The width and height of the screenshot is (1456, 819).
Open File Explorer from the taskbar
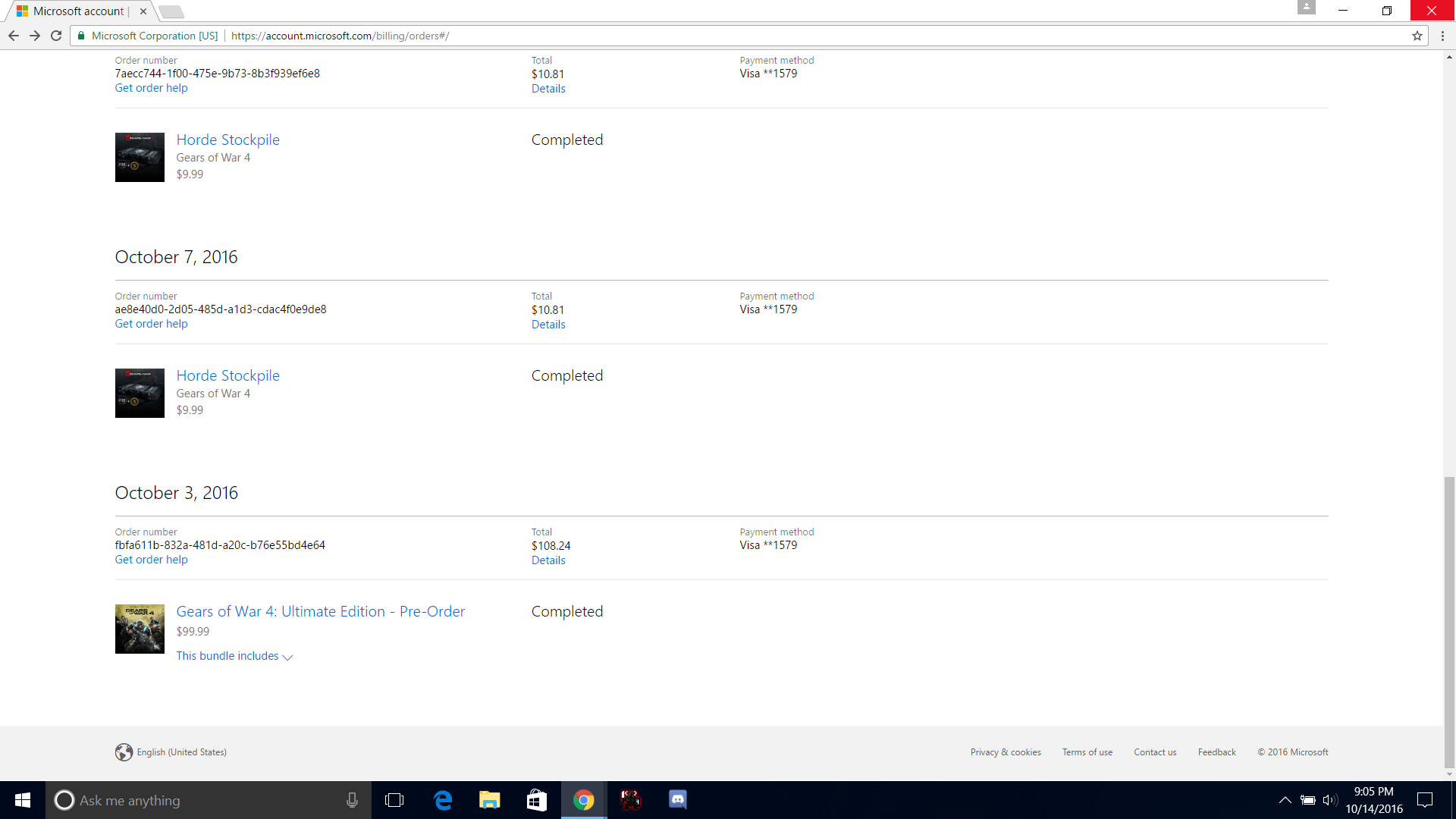coord(490,800)
